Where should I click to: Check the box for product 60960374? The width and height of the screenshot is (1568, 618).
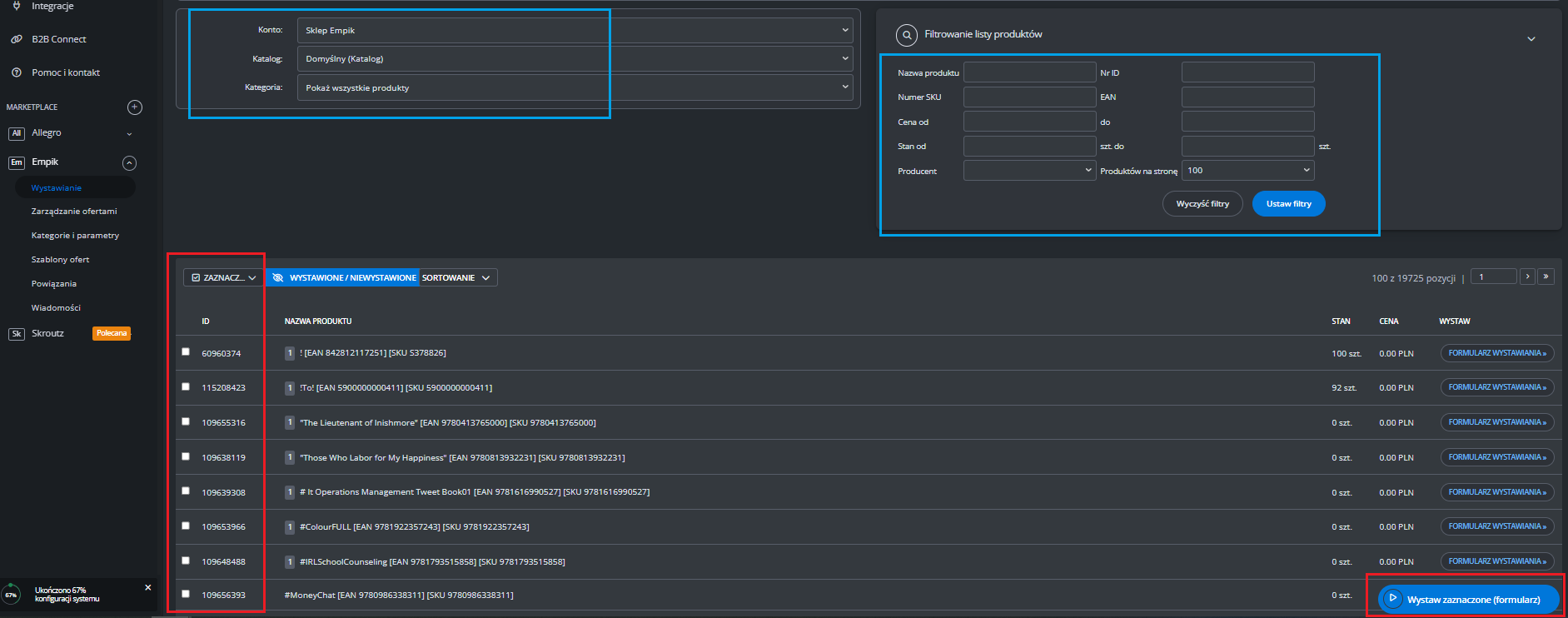tap(186, 351)
